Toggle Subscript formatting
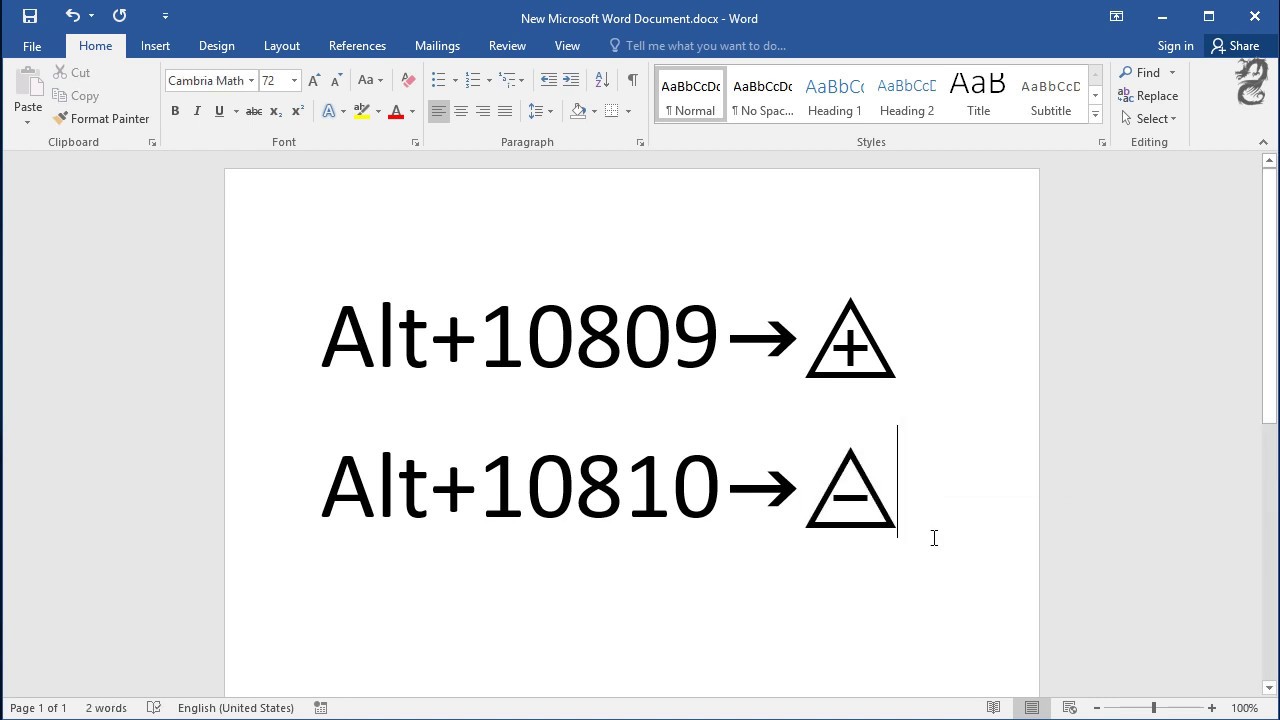The height and width of the screenshot is (720, 1280). pyautogui.click(x=276, y=111)
